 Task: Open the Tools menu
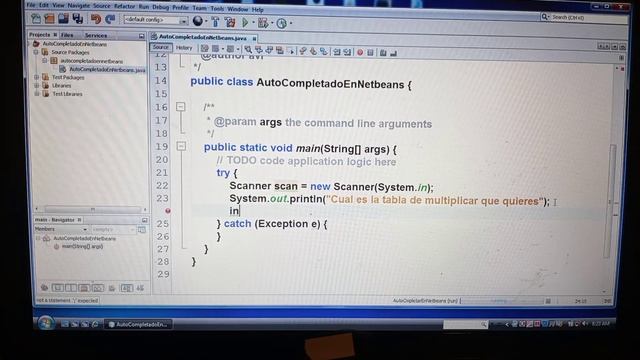[217, 9]
